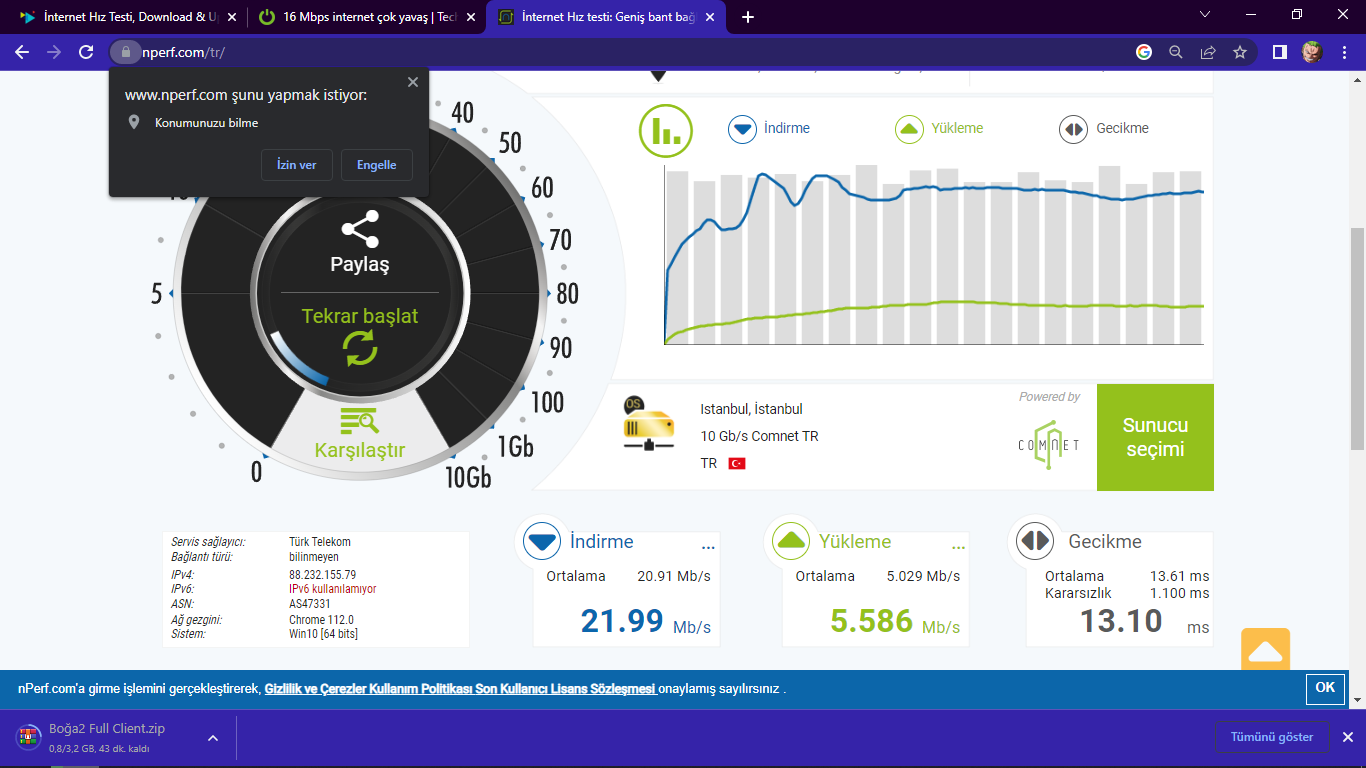Open the profile avatar menu
Image resolution: width=1366 pixels, height=768 pixels.
click(x=1312, y=52)
